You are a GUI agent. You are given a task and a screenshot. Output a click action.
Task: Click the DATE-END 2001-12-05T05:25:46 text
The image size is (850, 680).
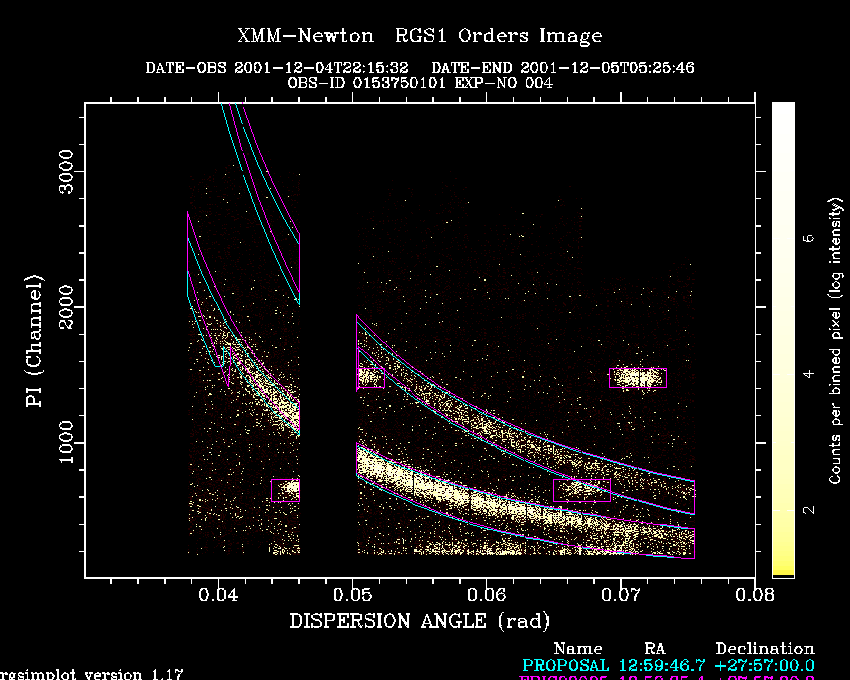563,68
